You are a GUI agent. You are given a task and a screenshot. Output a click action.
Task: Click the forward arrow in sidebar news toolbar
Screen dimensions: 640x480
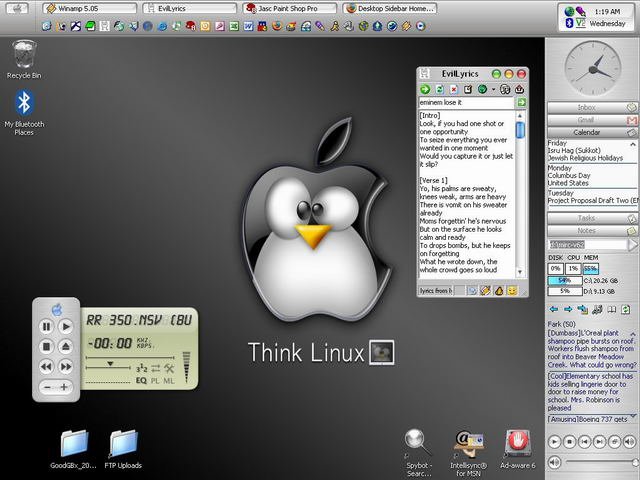[x=568, y=309]
